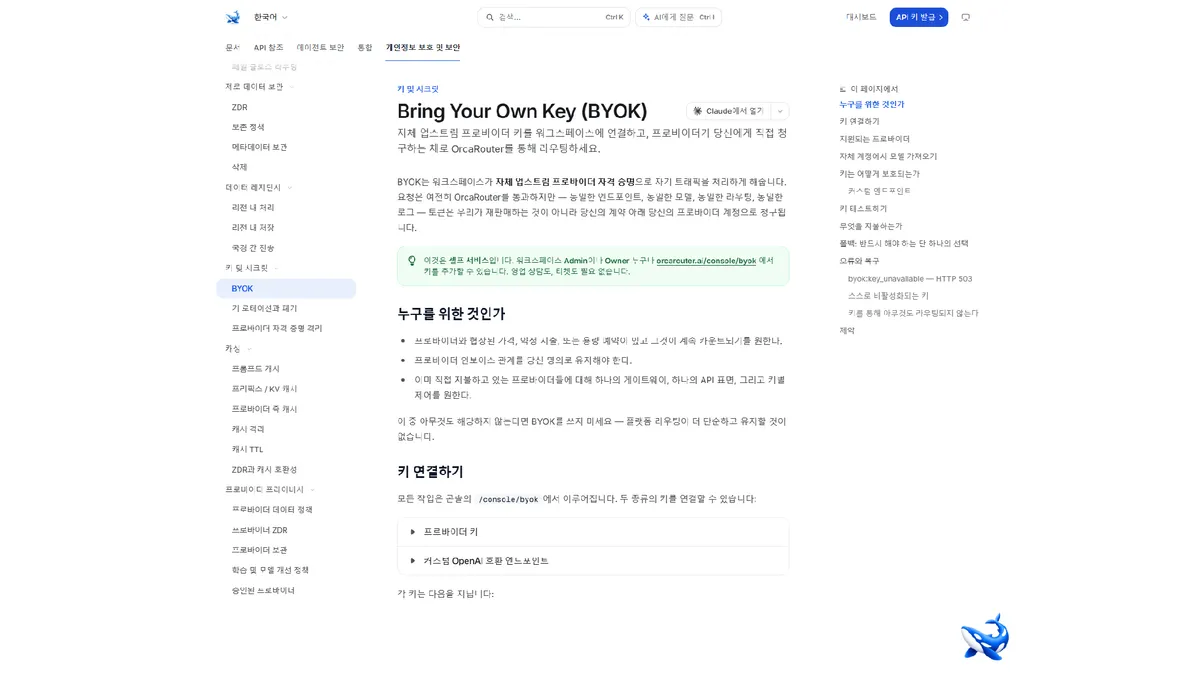Switch to the 에이전트 보안 tab
1200x675 pixels.
click(x=320, y=47)
